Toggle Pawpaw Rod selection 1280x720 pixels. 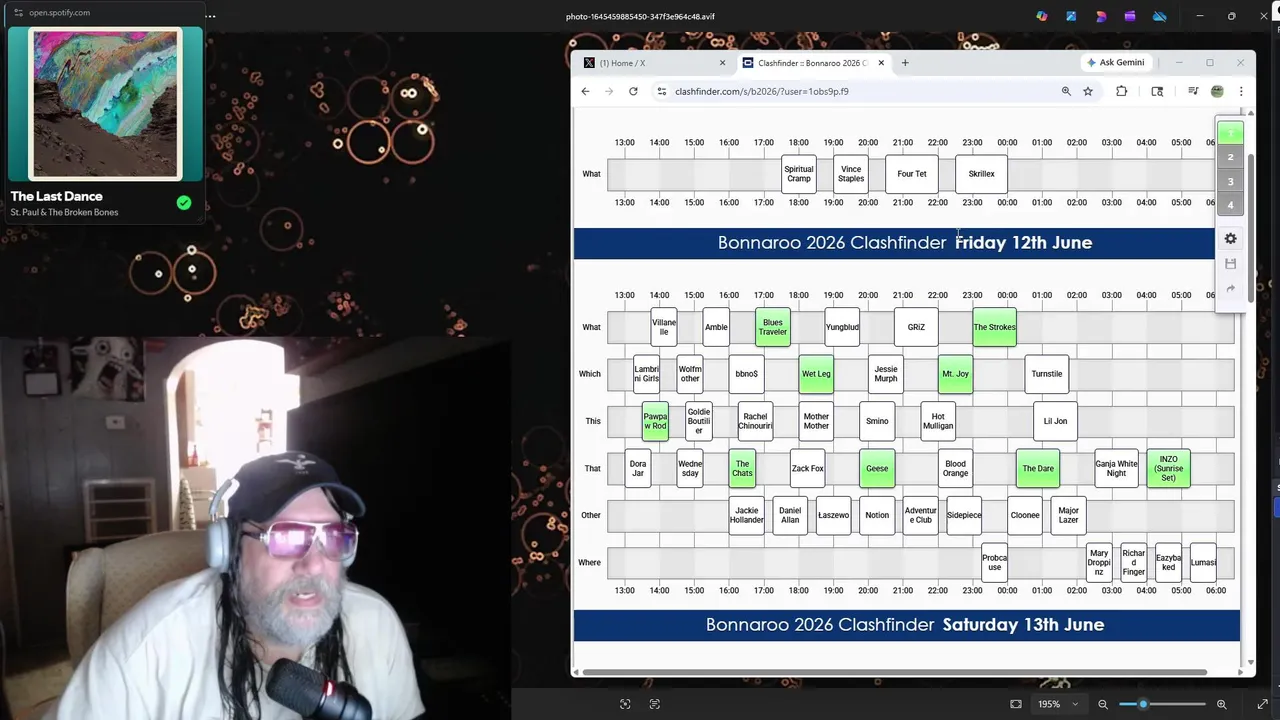[x=655, y=421]
